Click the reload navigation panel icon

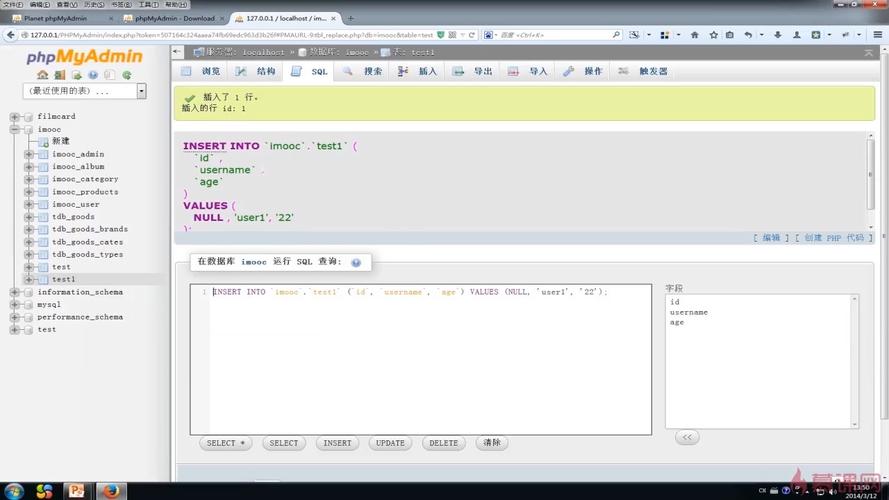pyautogui.click(x=127, y=75)
